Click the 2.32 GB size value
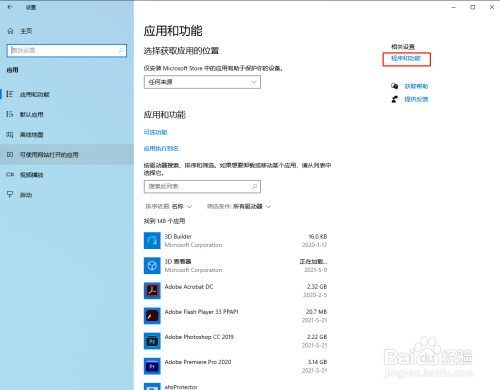 pyautogui.click(x=317, y=287)
